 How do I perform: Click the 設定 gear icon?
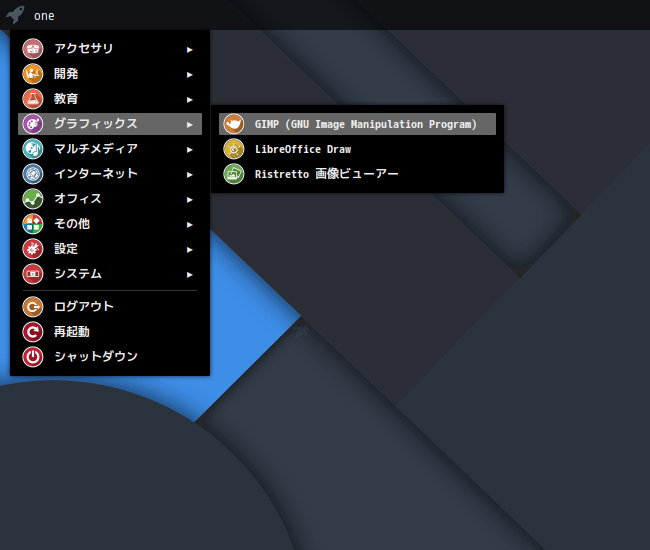pyautogui.click(x=33, y=249)
